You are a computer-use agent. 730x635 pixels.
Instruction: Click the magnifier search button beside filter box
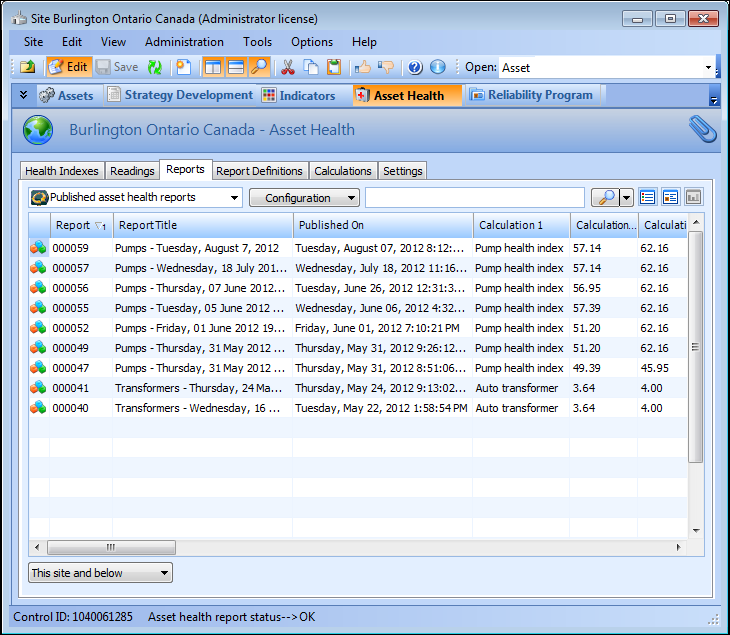pyautogui.click(x=604, y=198)
